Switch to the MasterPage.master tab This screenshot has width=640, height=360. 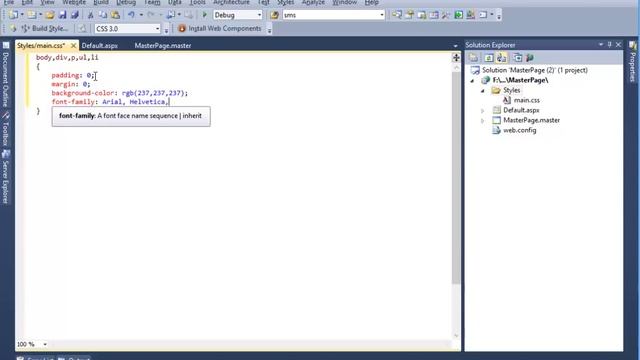162,46
